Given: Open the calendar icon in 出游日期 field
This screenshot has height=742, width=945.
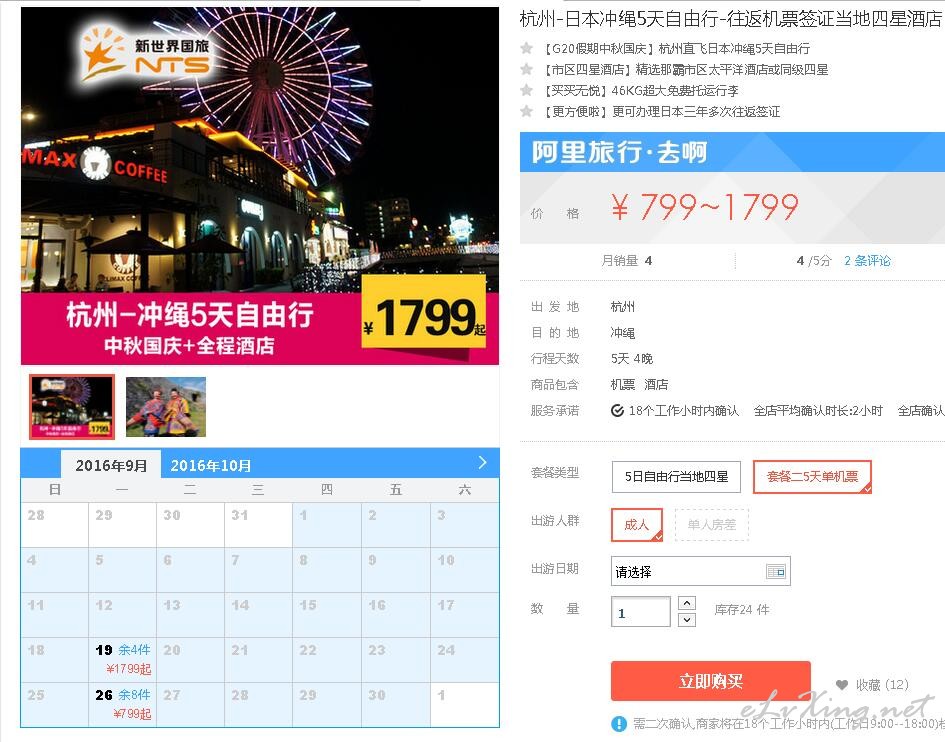Looking at the screenshot, I should 775,571.
